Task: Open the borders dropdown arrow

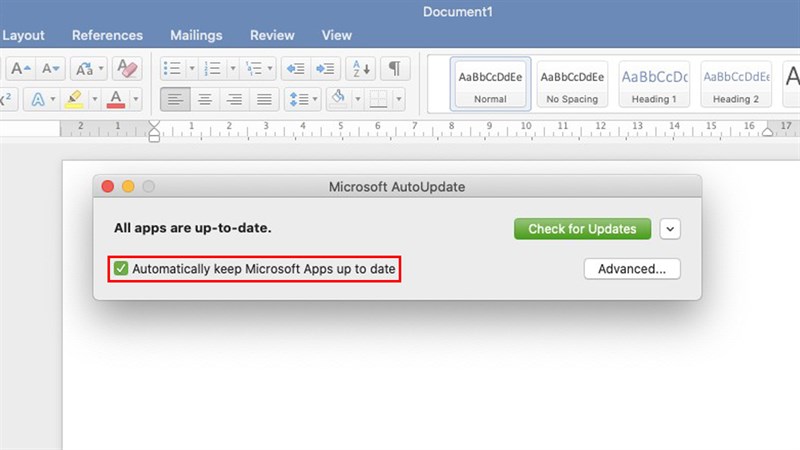Action: 398,99
